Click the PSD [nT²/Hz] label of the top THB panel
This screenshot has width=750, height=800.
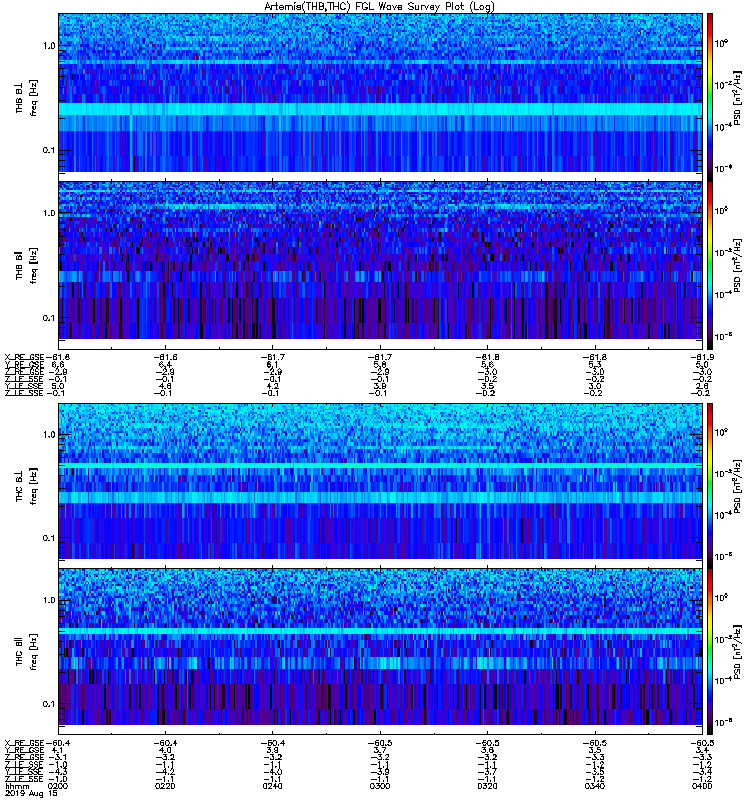coord(738,98)
